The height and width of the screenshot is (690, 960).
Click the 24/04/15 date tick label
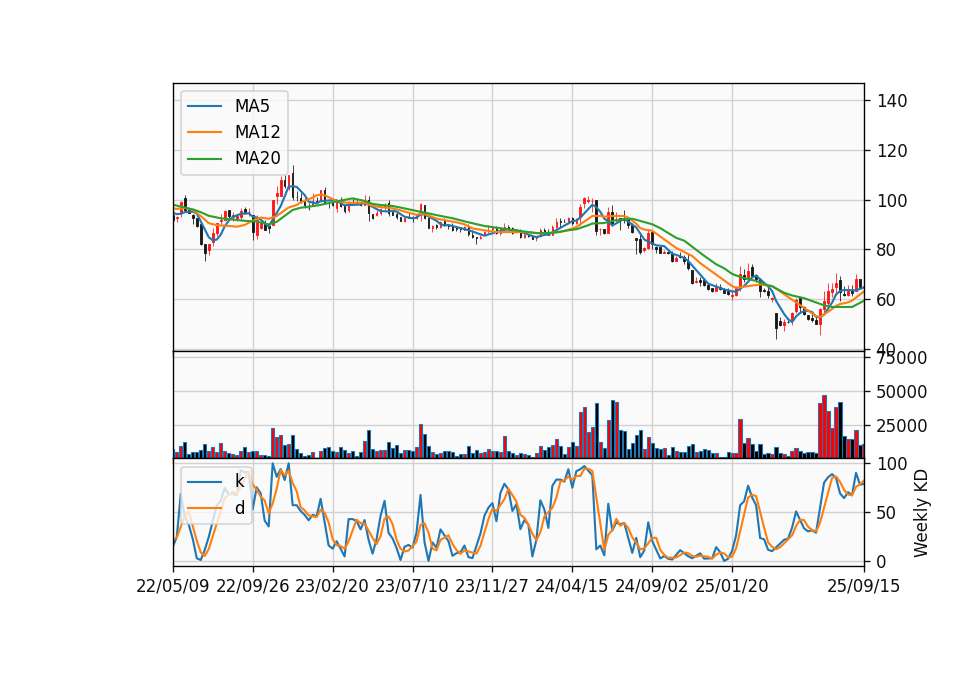pos(572,586)
